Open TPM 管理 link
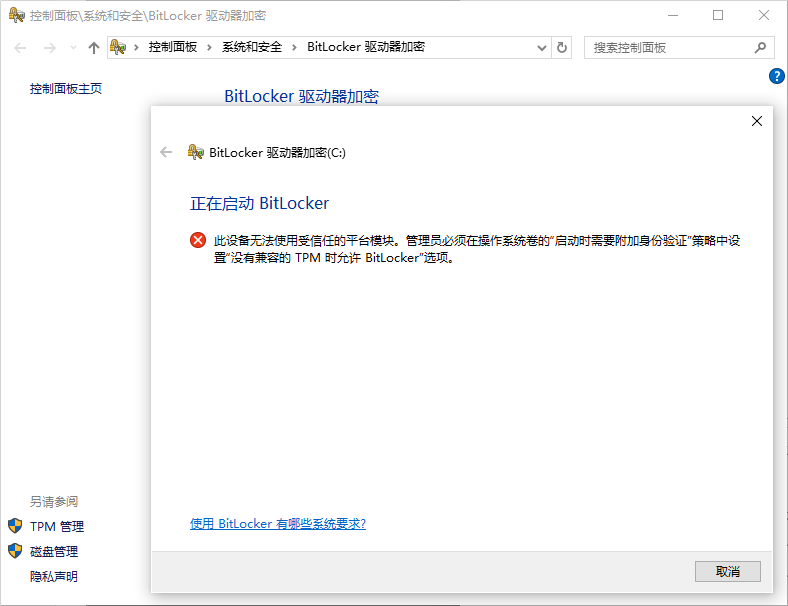788x606 pixels. coord(57,527)
